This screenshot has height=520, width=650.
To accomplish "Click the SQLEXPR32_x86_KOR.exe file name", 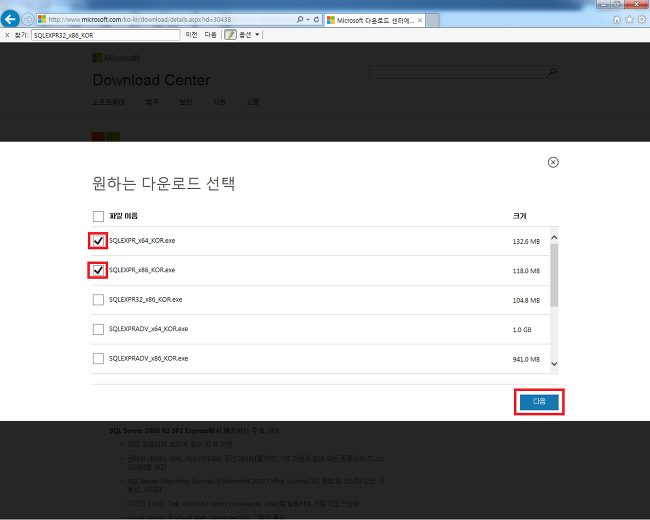I will 146,299.
